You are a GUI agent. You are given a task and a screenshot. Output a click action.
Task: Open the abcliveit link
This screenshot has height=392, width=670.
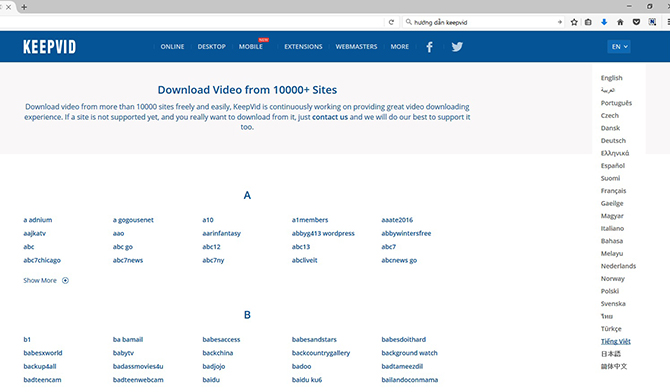click(x=304, y=260)
